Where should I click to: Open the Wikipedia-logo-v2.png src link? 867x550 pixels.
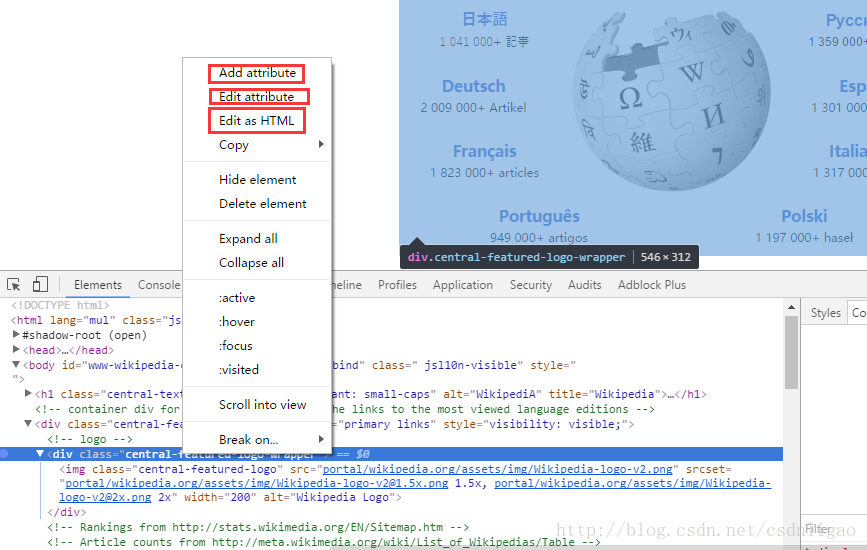coord(498,469)
